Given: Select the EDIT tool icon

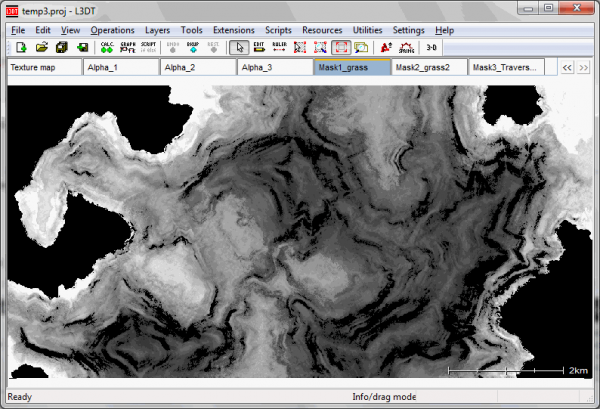Looking at the screenshot, I should point(259,47).
